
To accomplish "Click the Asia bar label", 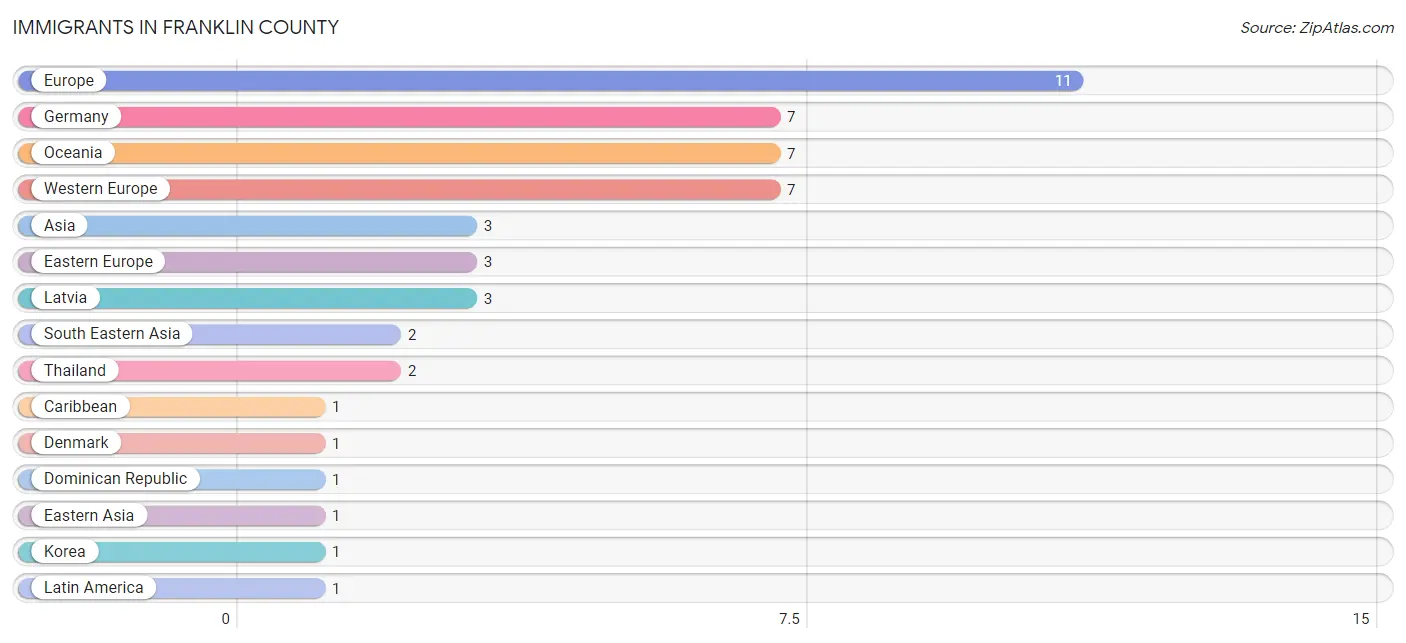I will [60, 226].
